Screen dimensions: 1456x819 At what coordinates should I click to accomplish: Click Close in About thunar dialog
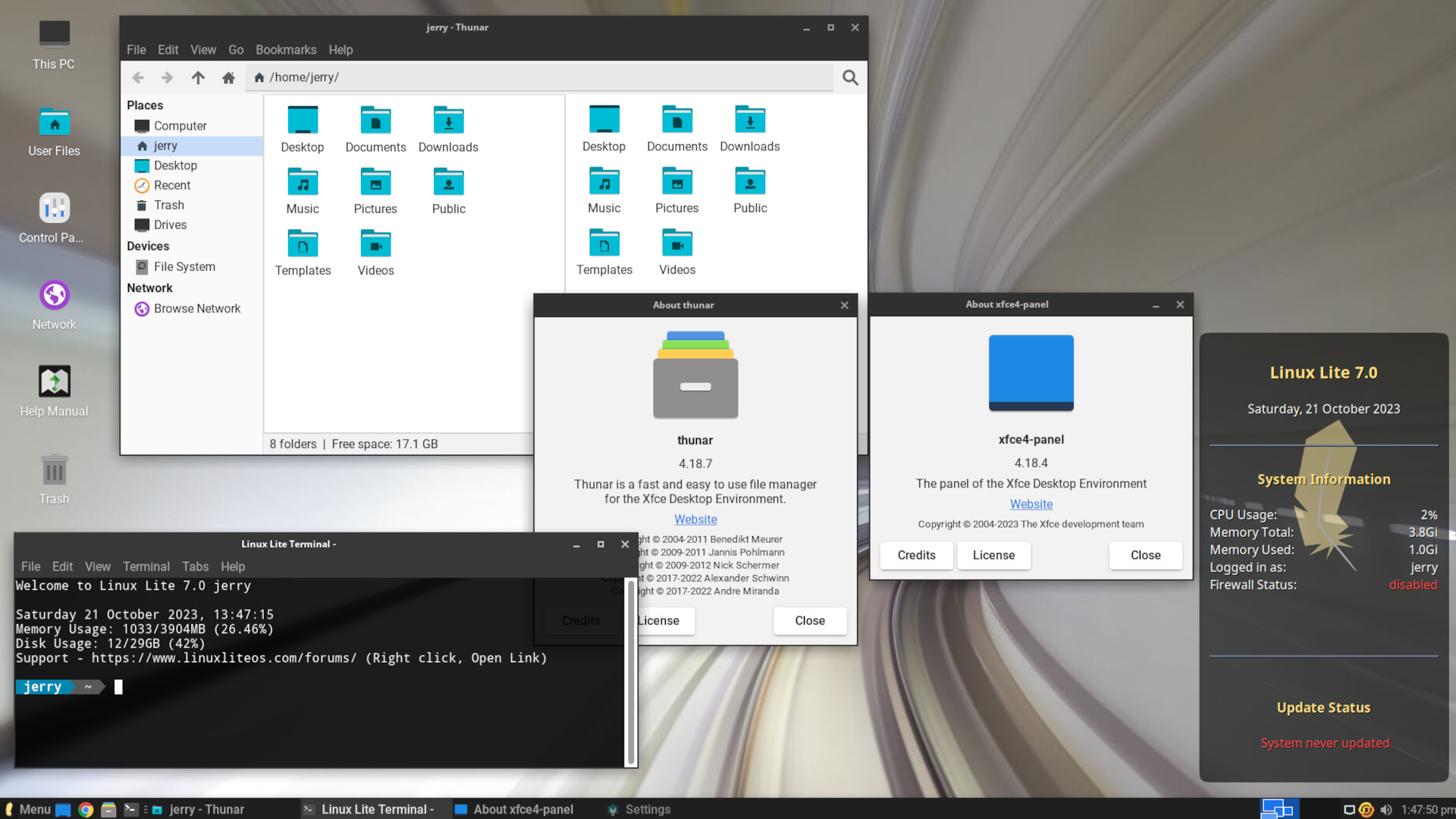810,620
